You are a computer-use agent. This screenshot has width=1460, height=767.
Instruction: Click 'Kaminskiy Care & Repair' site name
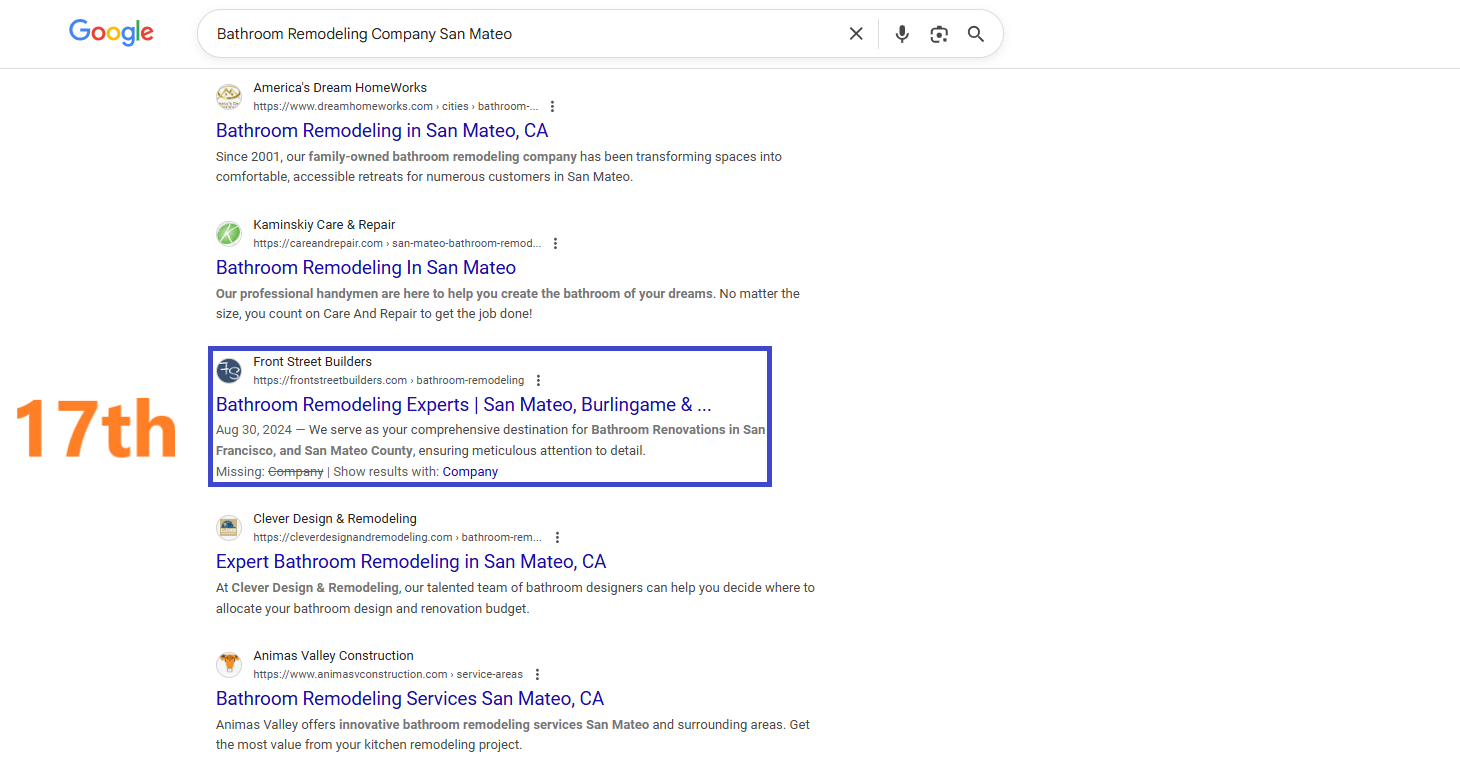pyautogui.click(x=324, y=225)
